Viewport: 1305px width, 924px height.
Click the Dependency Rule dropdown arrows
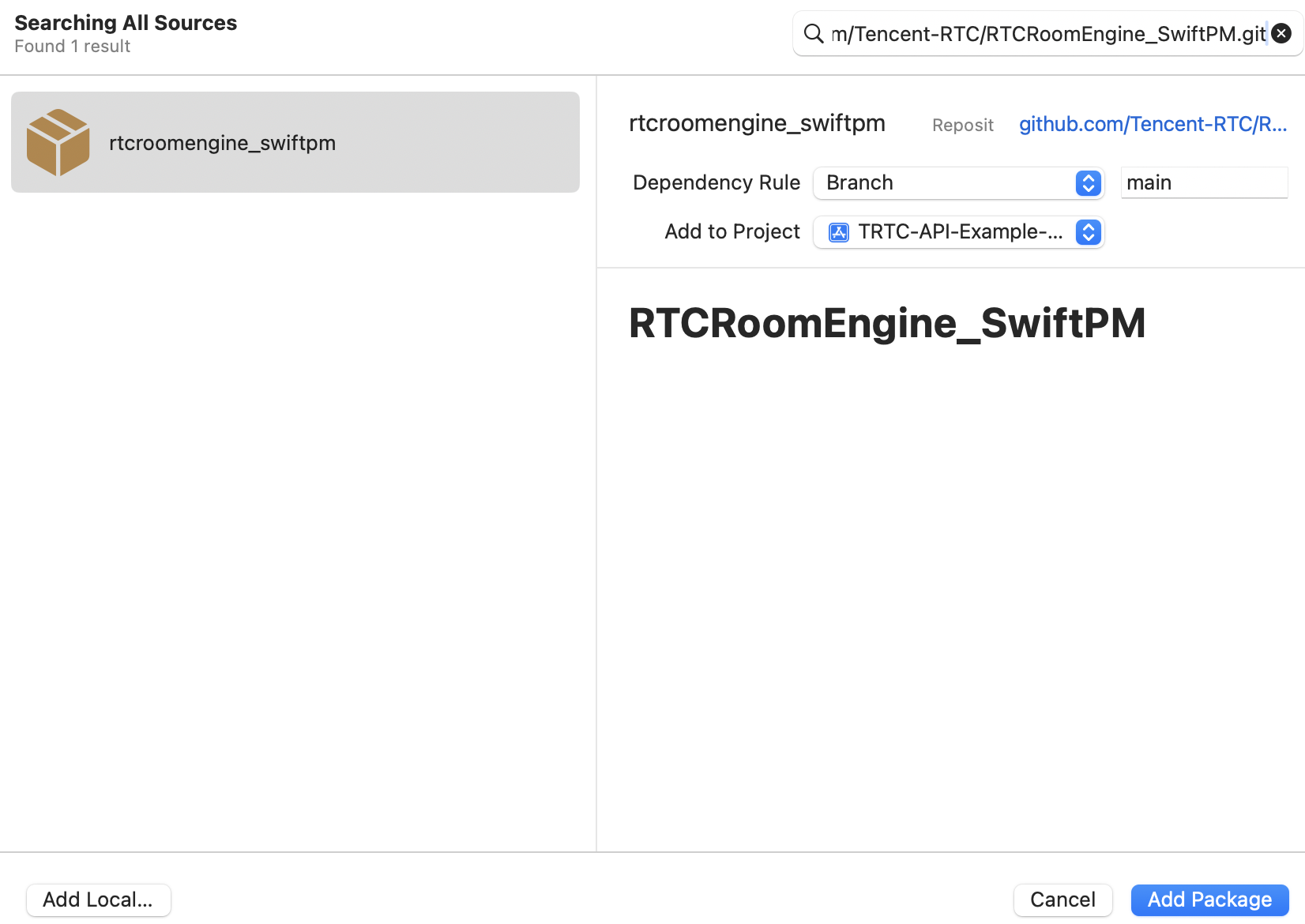[x=1088, y=183]
